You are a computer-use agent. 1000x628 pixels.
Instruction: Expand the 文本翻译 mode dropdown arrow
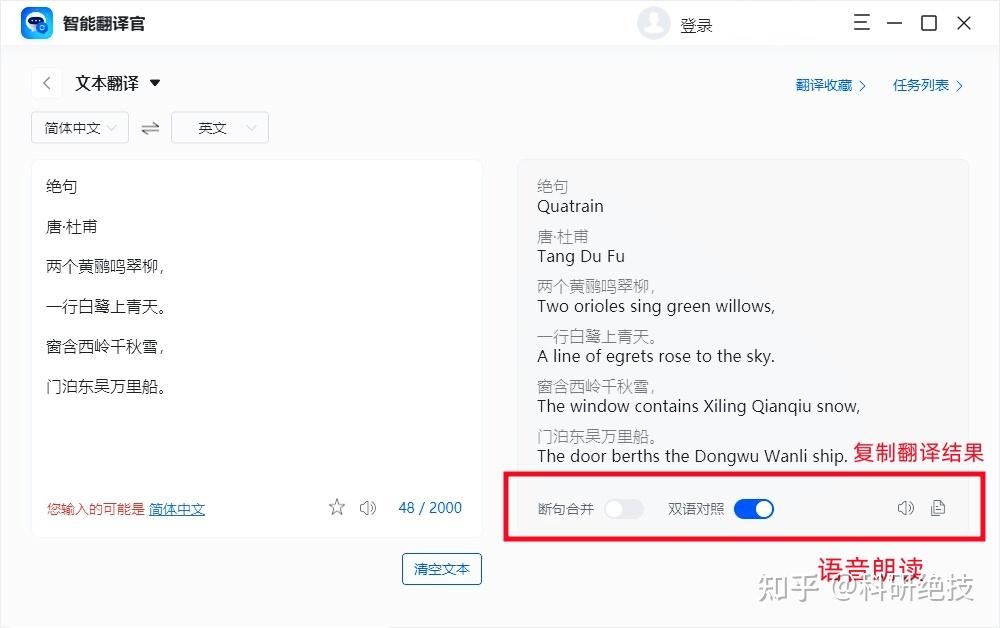pos(155,83)
